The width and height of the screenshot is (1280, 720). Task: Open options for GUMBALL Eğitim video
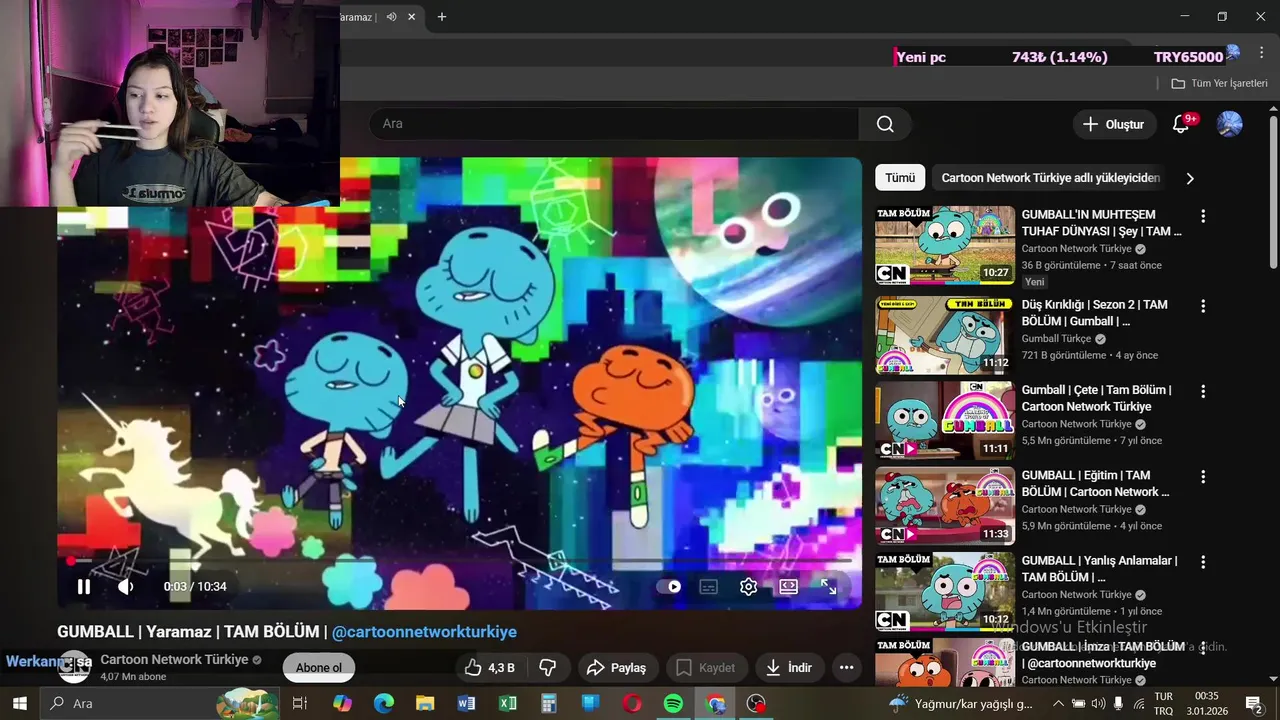pyautogui.click(x=1203, y=477)
